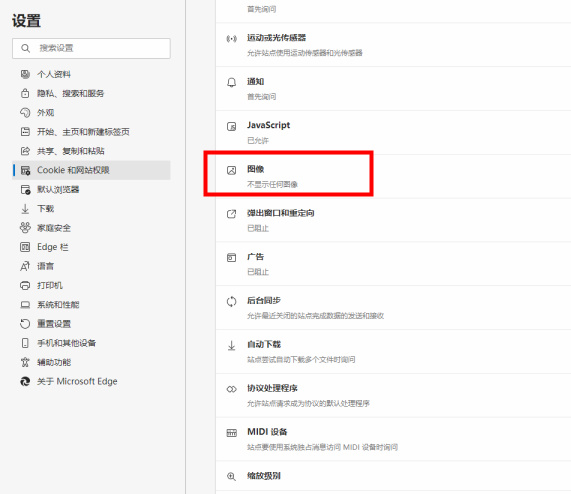
Task: Click the magnifier icon in search box
Action: [x=25, y=48]
